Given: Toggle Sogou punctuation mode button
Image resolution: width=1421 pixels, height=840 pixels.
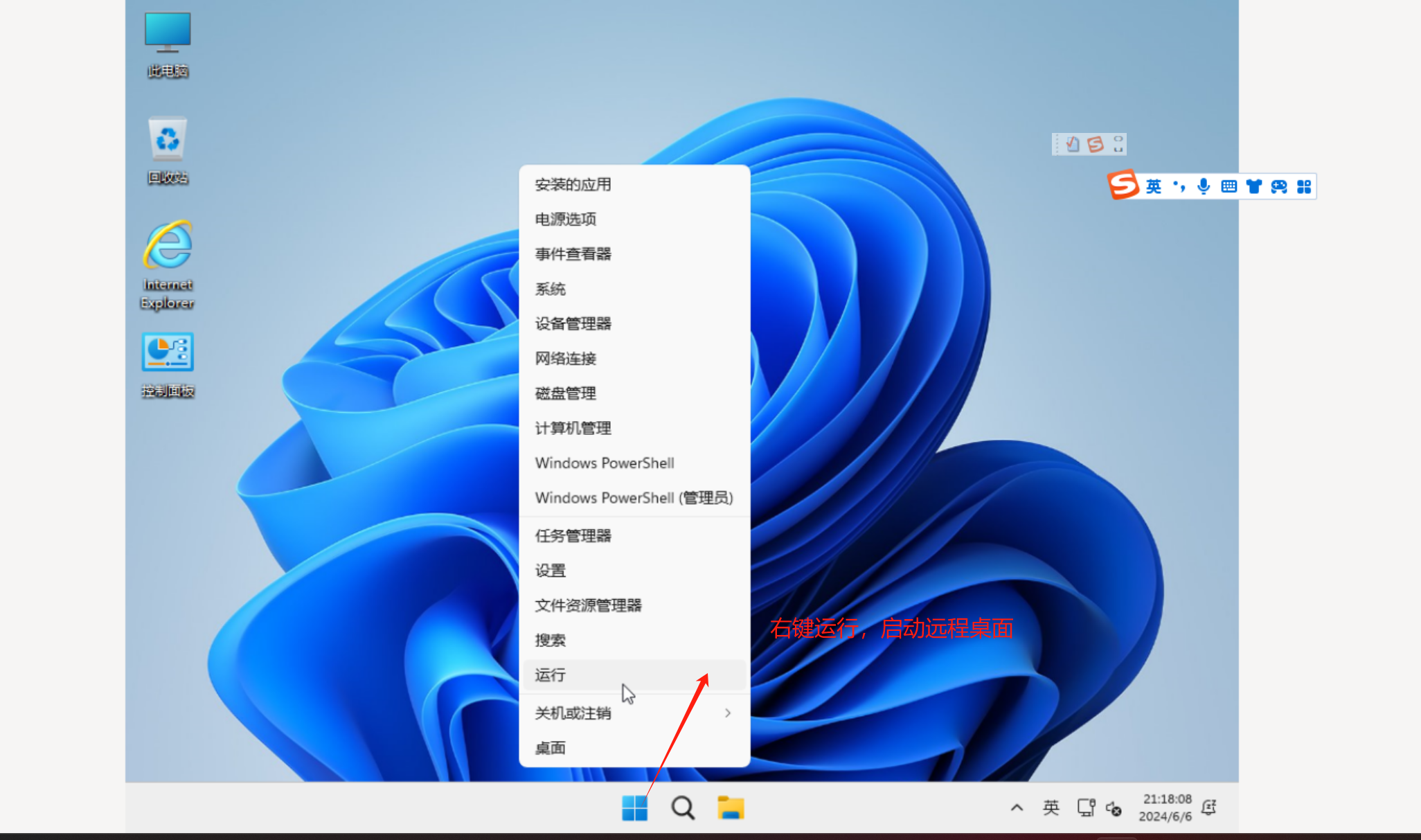Looking at the screenshot, I should pos(1179,186).
